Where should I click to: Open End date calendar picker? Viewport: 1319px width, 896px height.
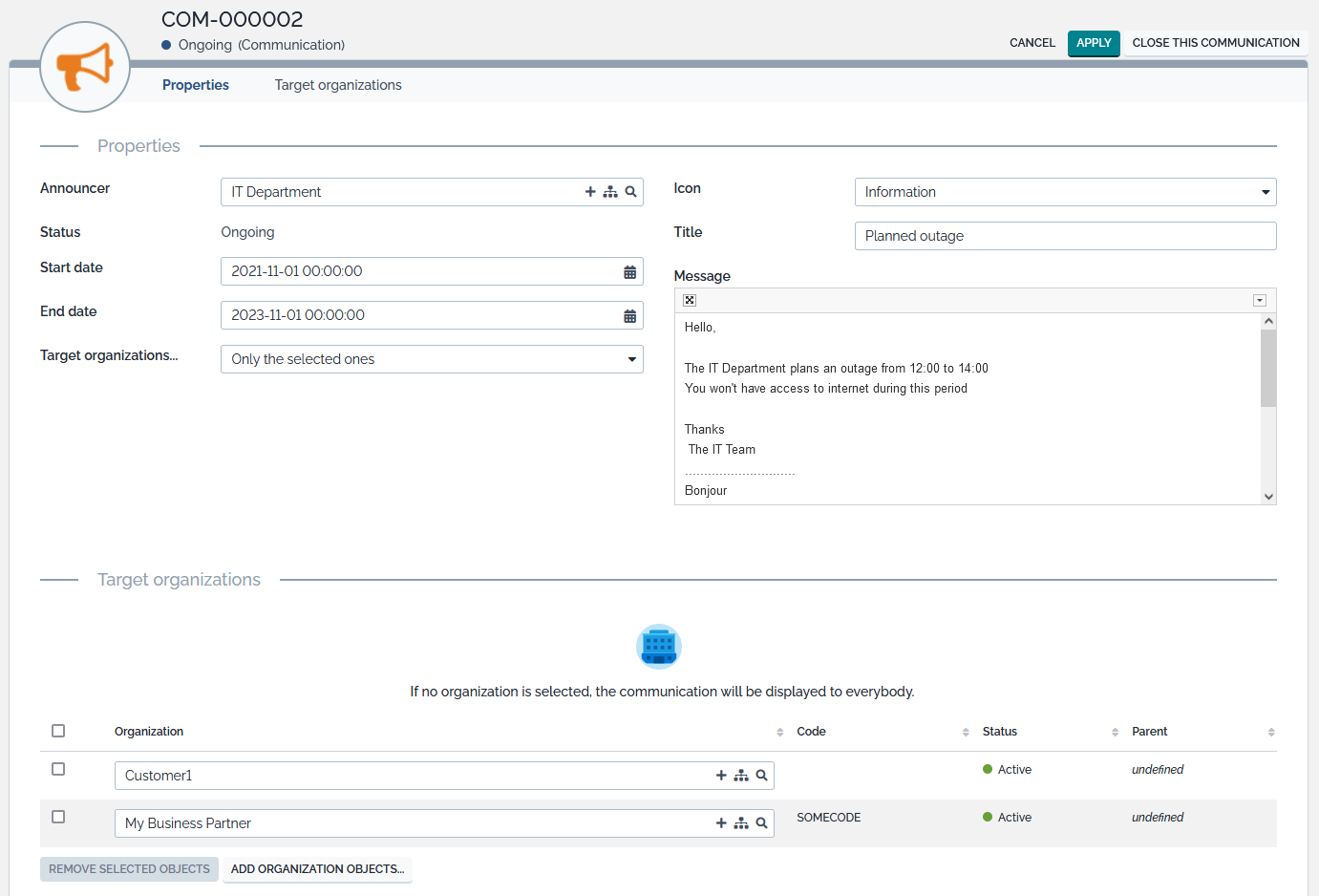[x=629, y=316]
